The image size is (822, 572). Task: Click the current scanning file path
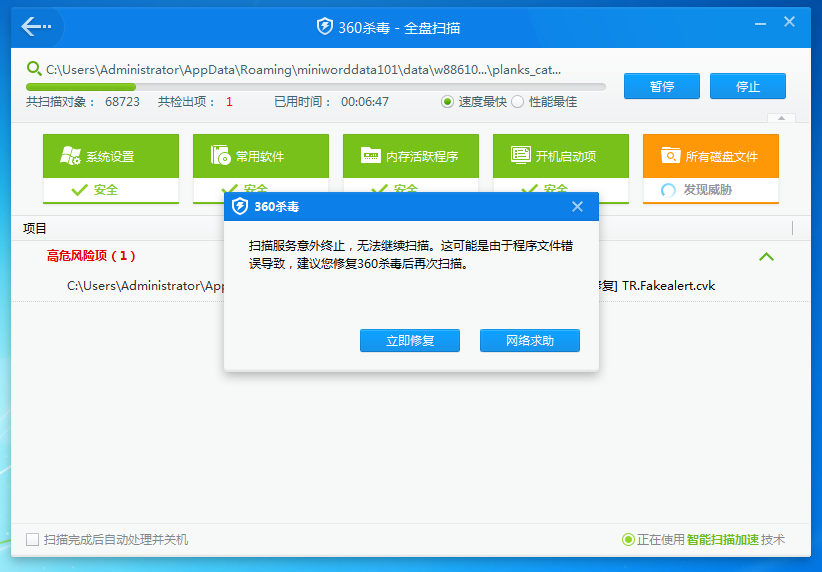tap(304, 69)
